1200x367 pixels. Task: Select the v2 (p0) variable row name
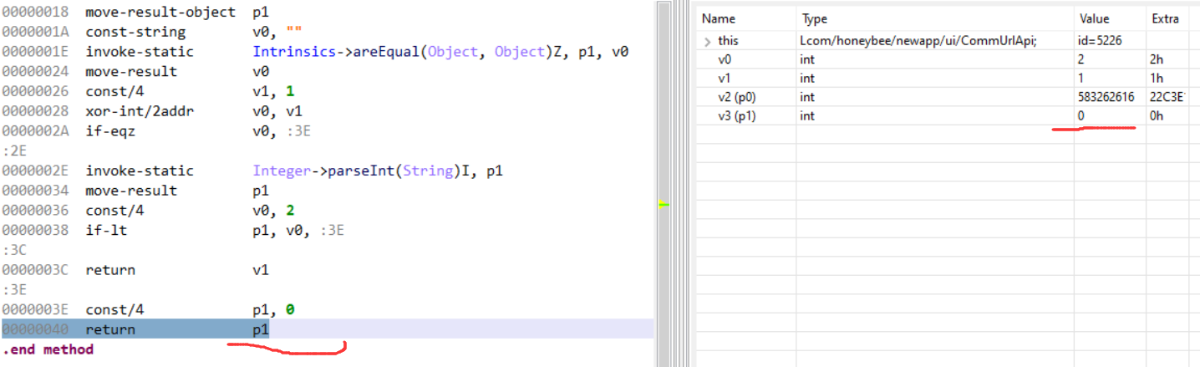(x=738, y=98)
